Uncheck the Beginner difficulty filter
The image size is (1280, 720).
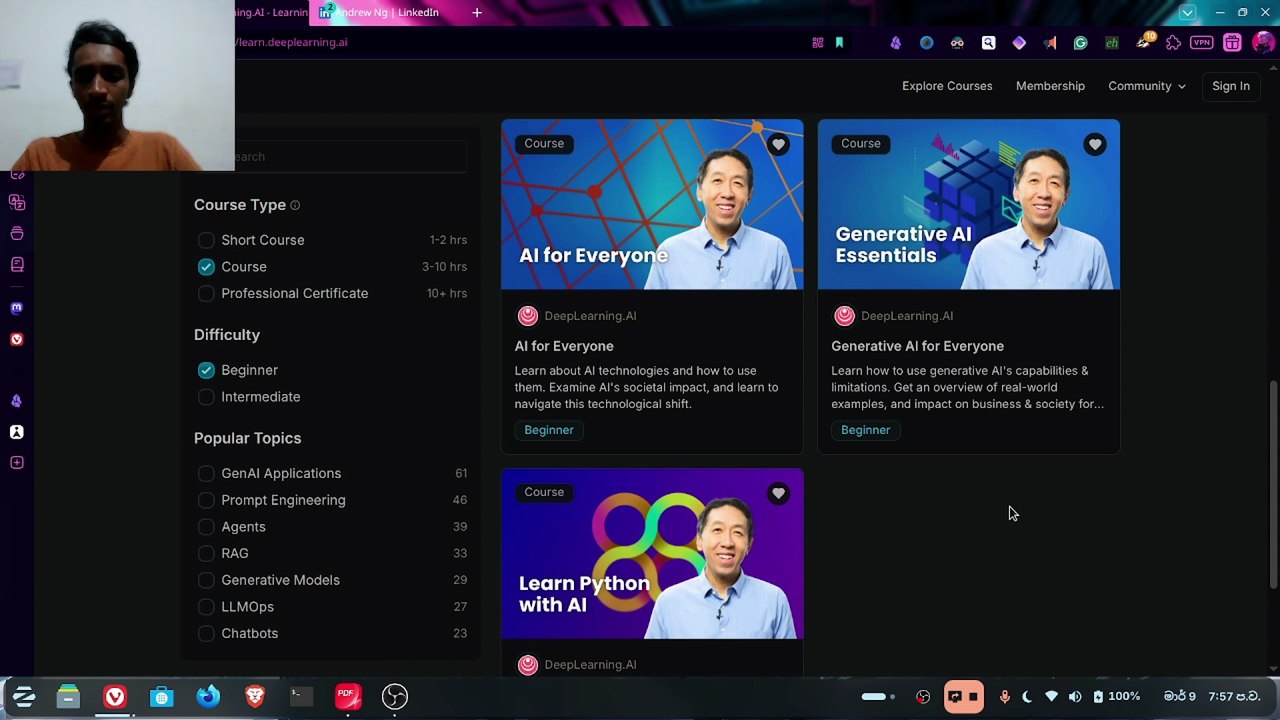[206, 370]
